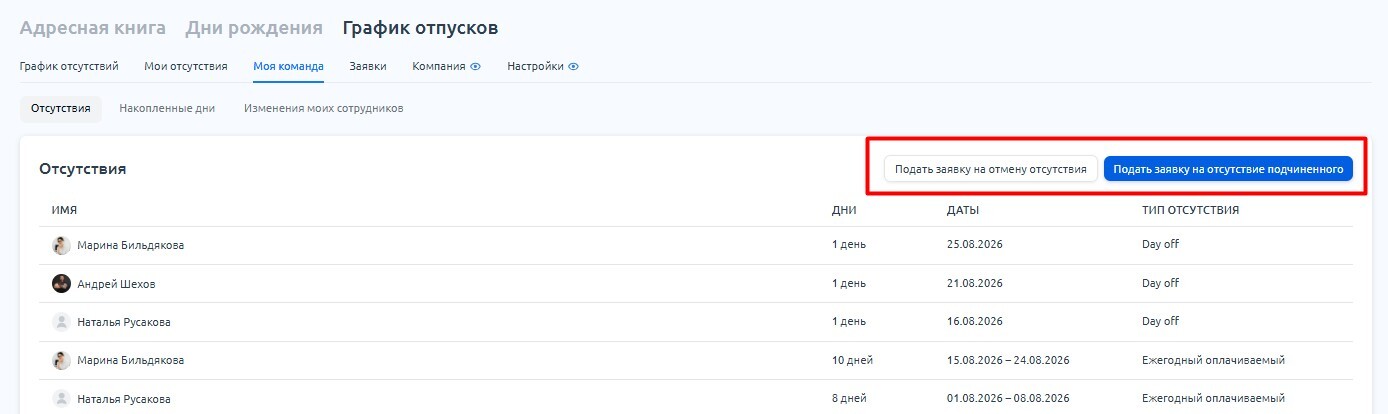
Task: Open the Адресная книга section
Action: coord(93,27)
